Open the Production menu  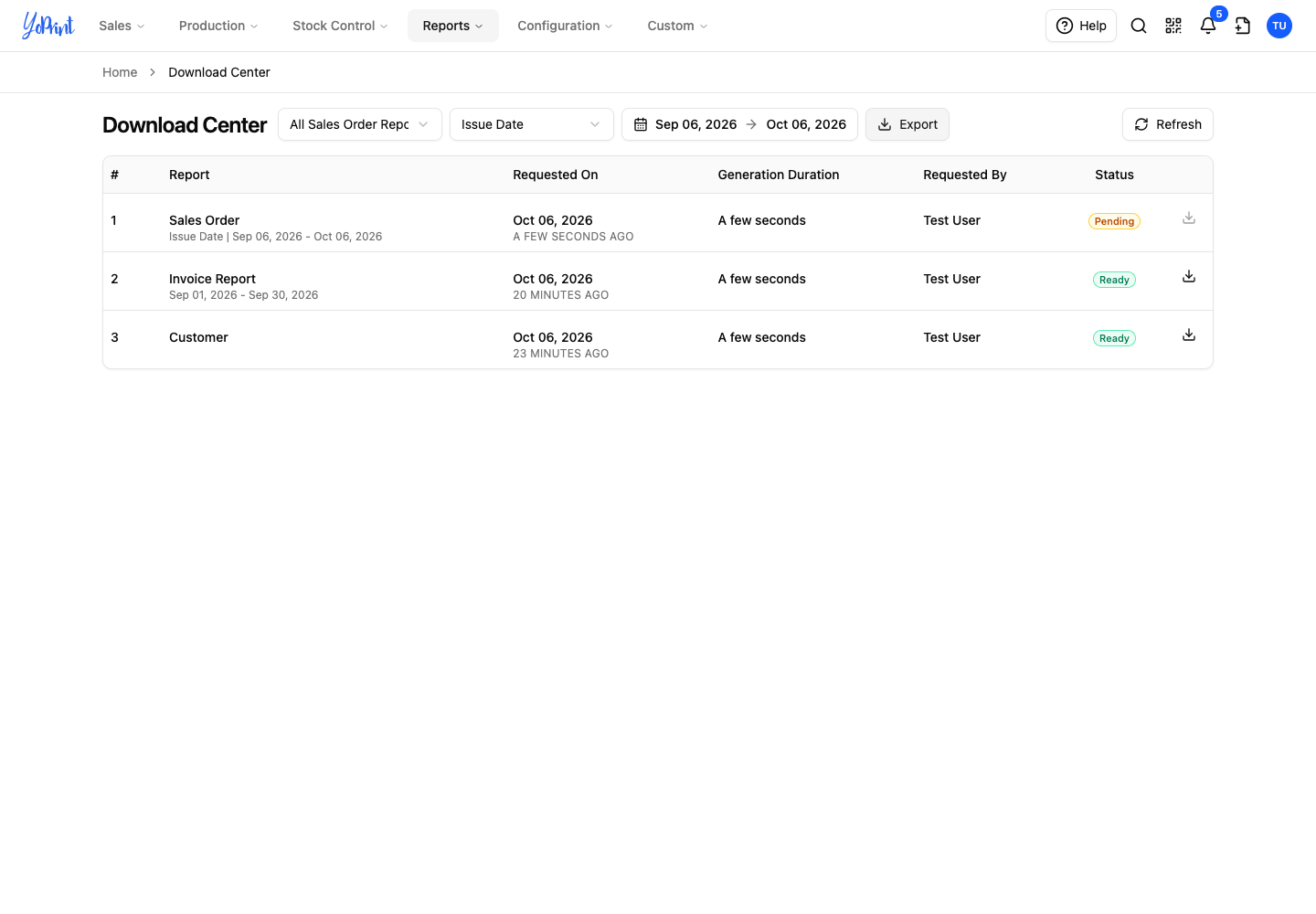coord(218,26)
